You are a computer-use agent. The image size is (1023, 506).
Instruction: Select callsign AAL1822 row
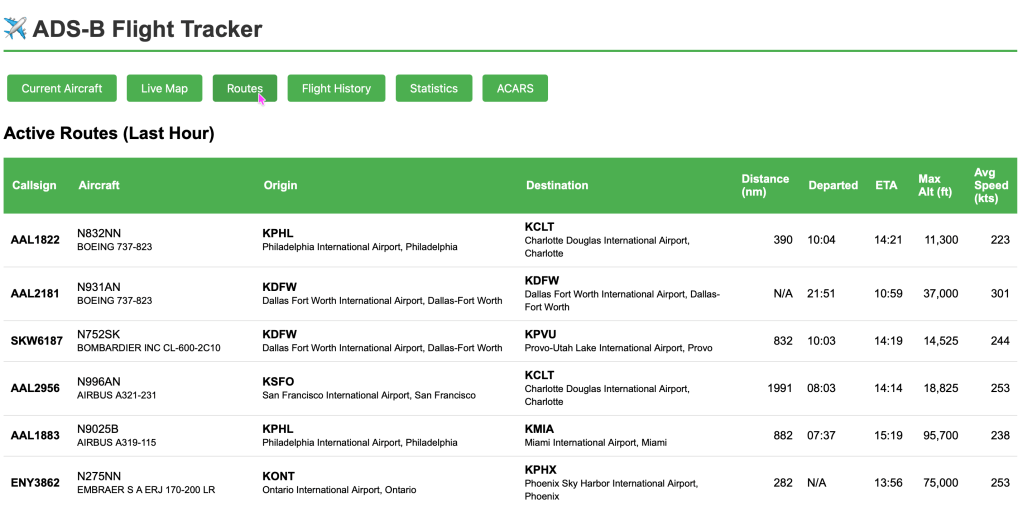(510, 240)
